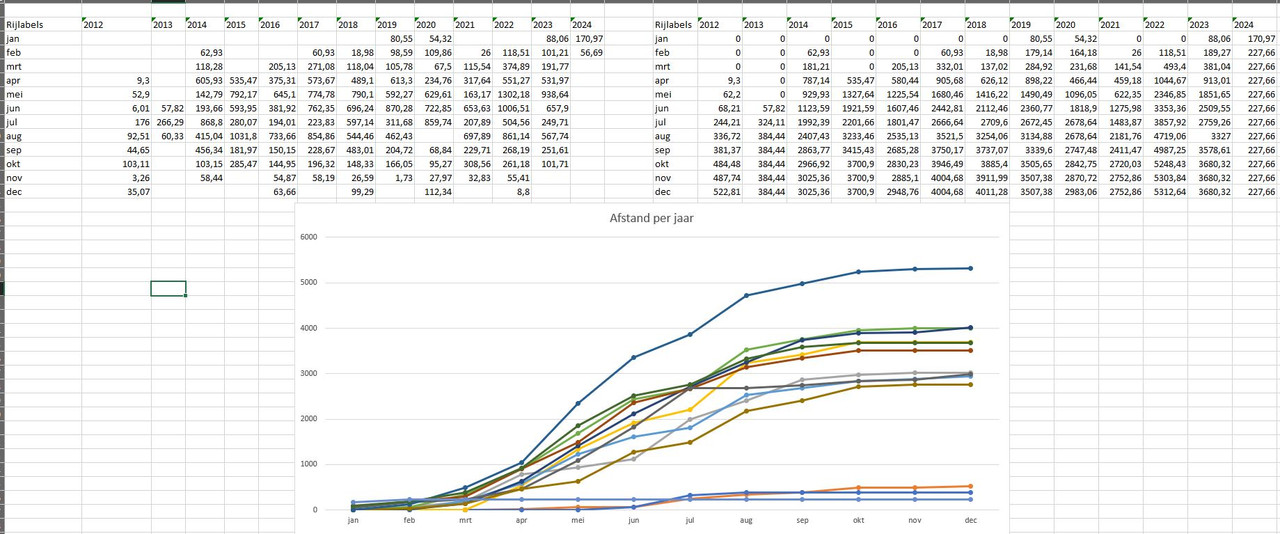Select cell containing 868,8
Screen dimensions: 1280x534
pyautogui.click(x=207, y=121)
